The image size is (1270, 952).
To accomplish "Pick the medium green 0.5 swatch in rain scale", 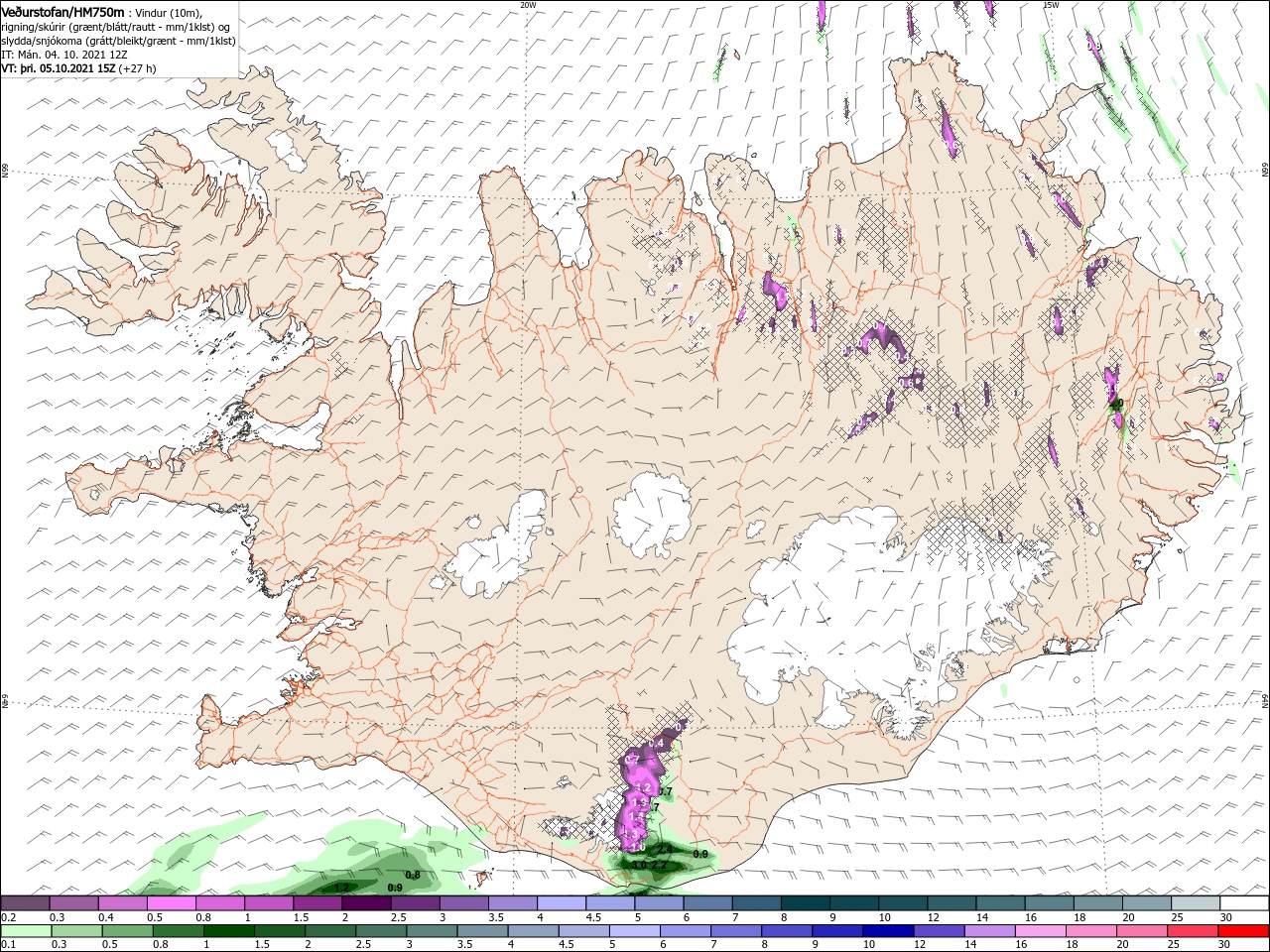I will (x=127, y=931).
